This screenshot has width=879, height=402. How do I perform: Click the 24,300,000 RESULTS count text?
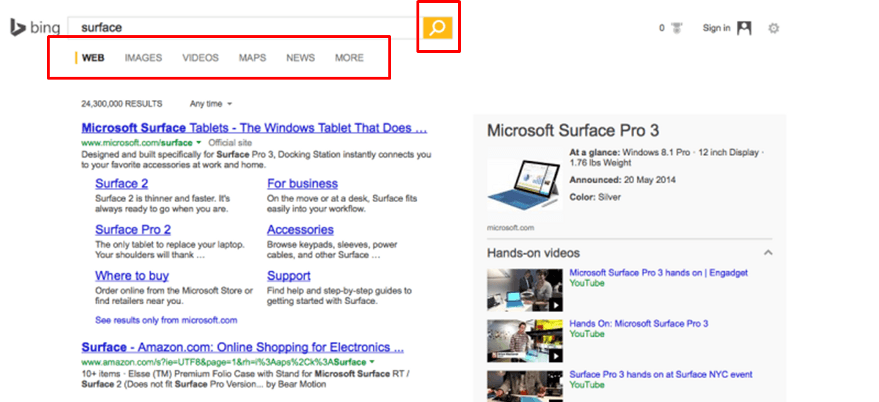(x=122, y=104)
